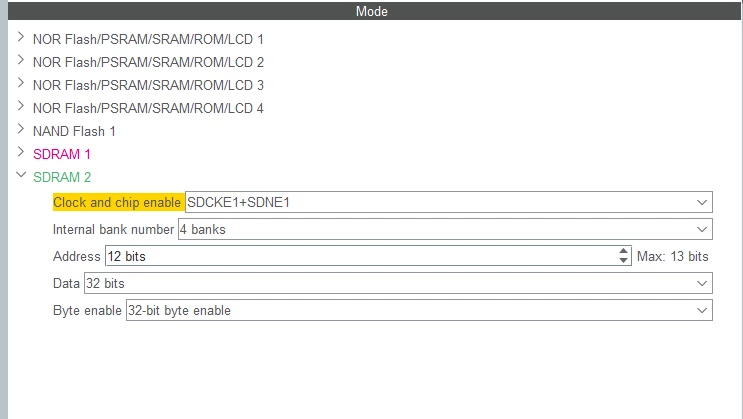Select the NAND Flash 1 row

click(x=74, y=131)
